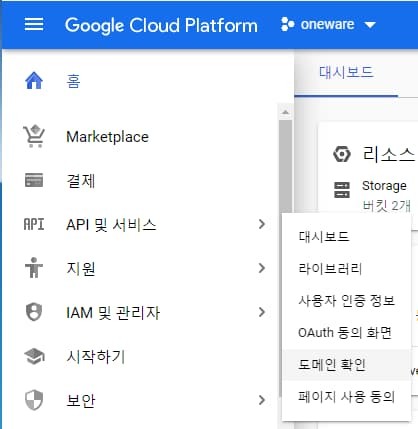Select OAuth 동의 화면 menu entry

click(346, 333)
